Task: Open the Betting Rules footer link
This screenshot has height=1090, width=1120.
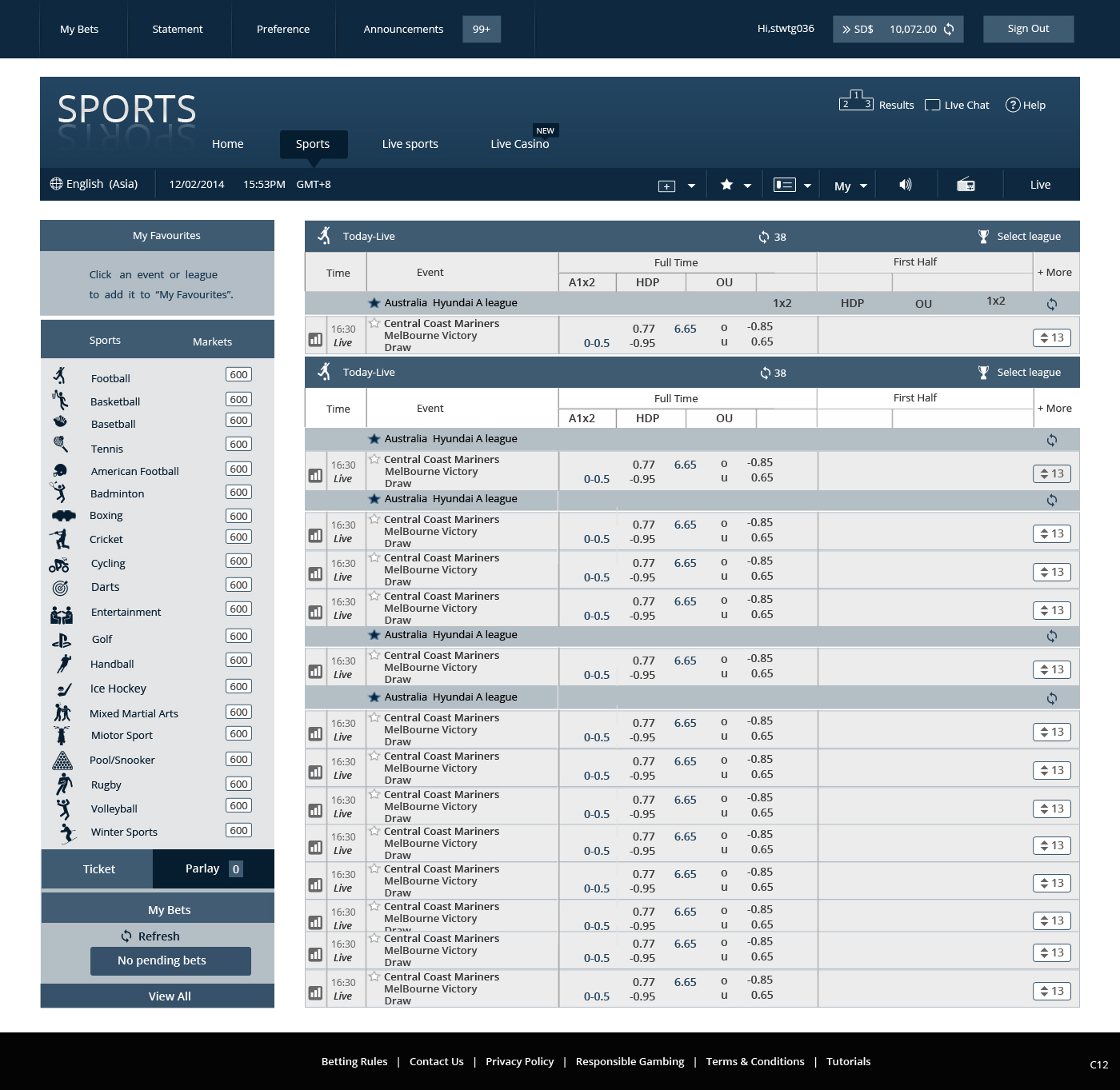Action: tap(354, 1062)
